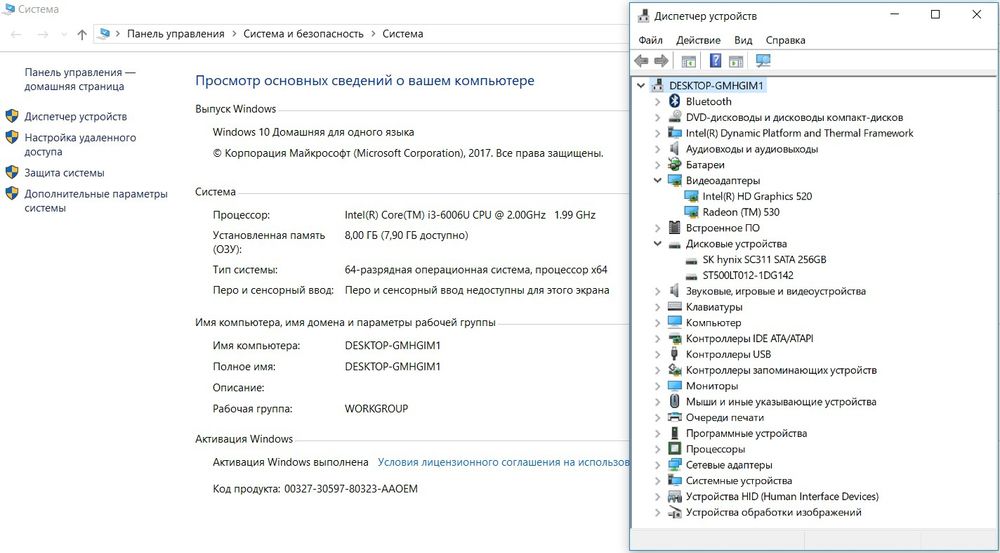Open the Действие menu
Image resolution: width=1000 pixels, height=553 pixels.
tap(698, 40)
